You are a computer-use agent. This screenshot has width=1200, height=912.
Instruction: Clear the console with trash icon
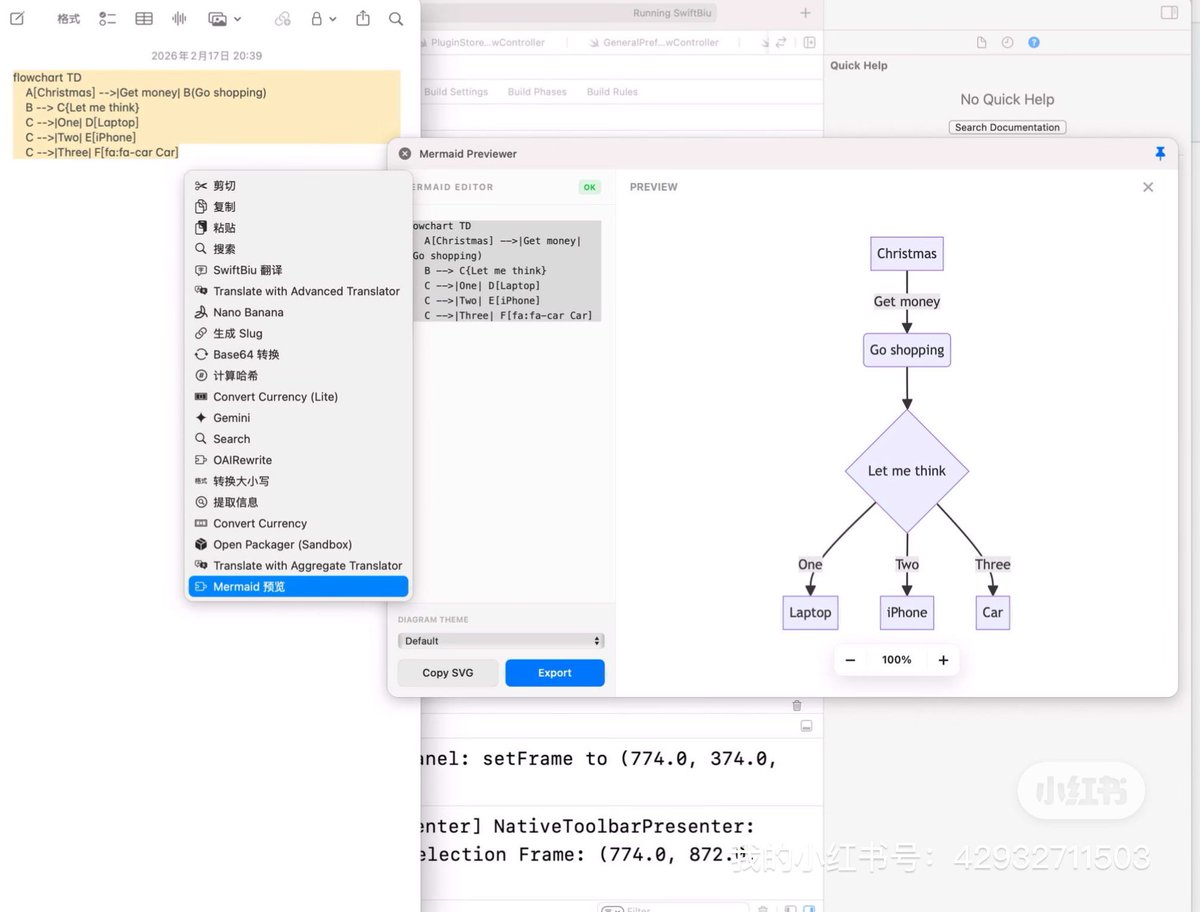click(797, 705)
